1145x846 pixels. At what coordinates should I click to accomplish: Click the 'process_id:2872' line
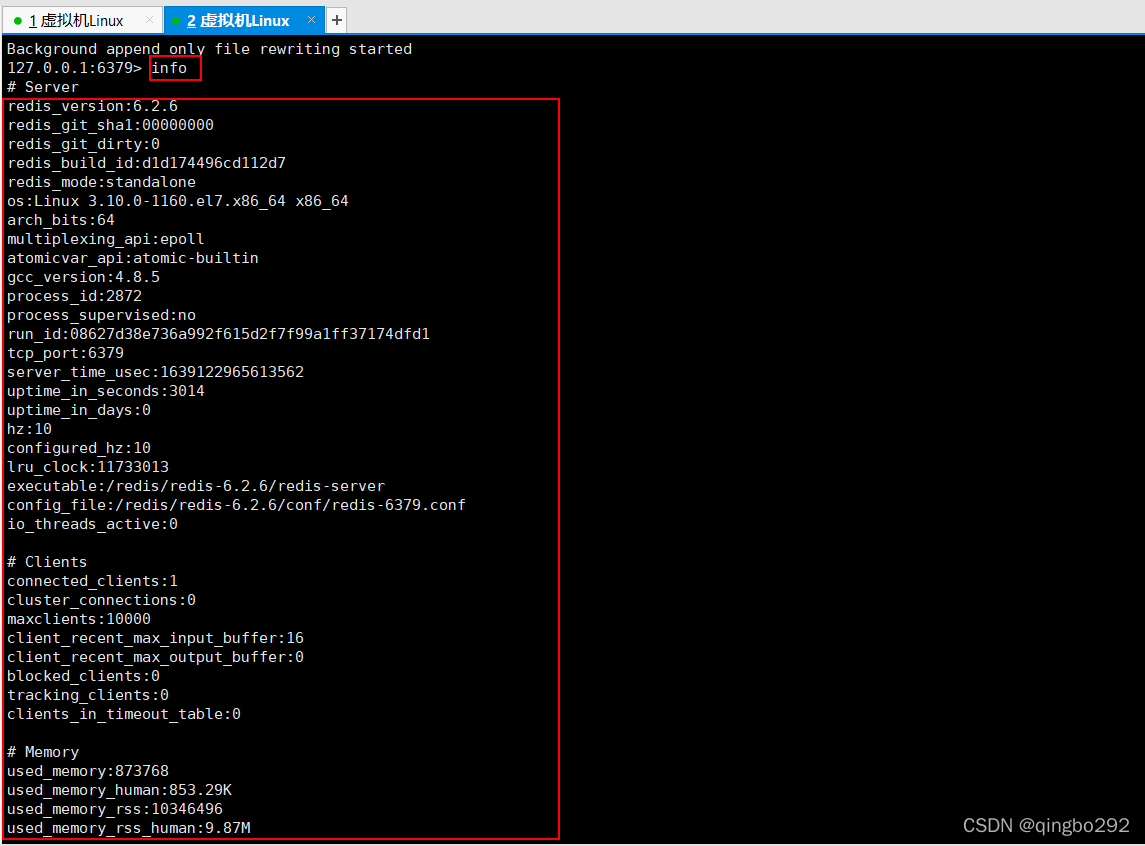(x=74, y=296)
